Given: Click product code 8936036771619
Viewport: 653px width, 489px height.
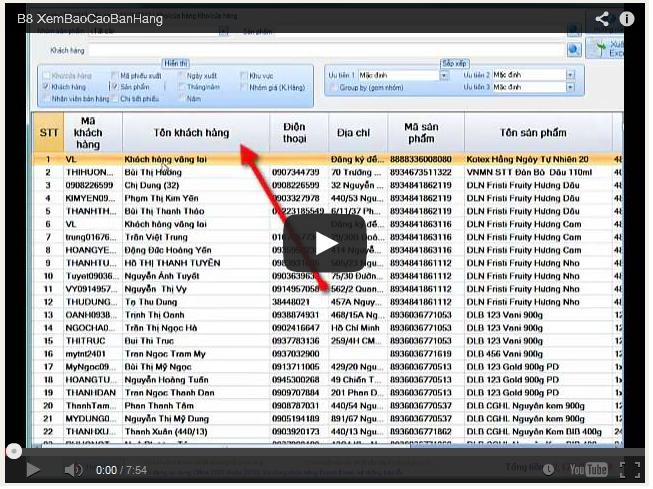Looking at the screenshot, I should [423, 356].
